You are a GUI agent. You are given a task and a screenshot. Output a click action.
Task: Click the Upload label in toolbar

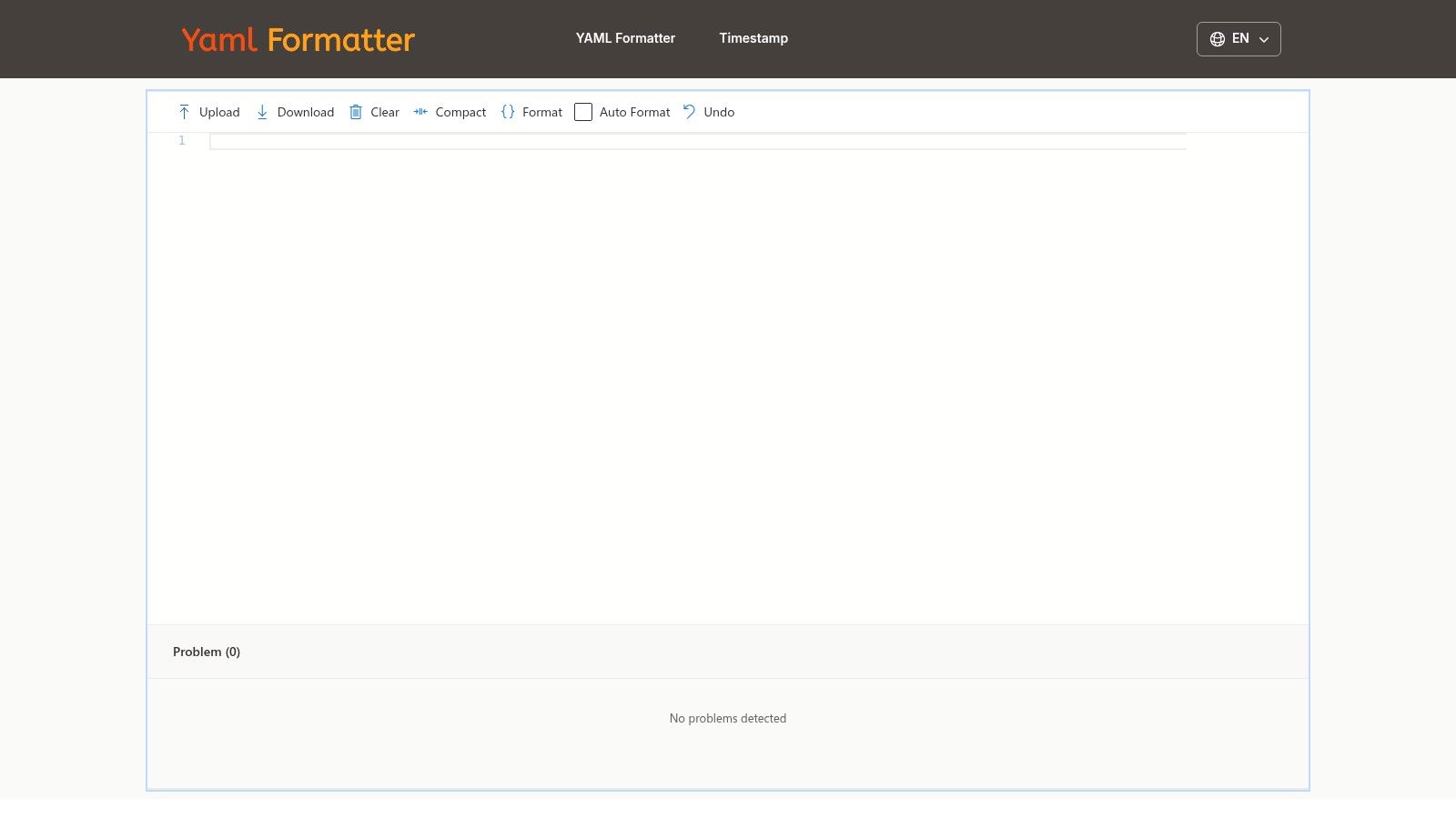(219, 112)
